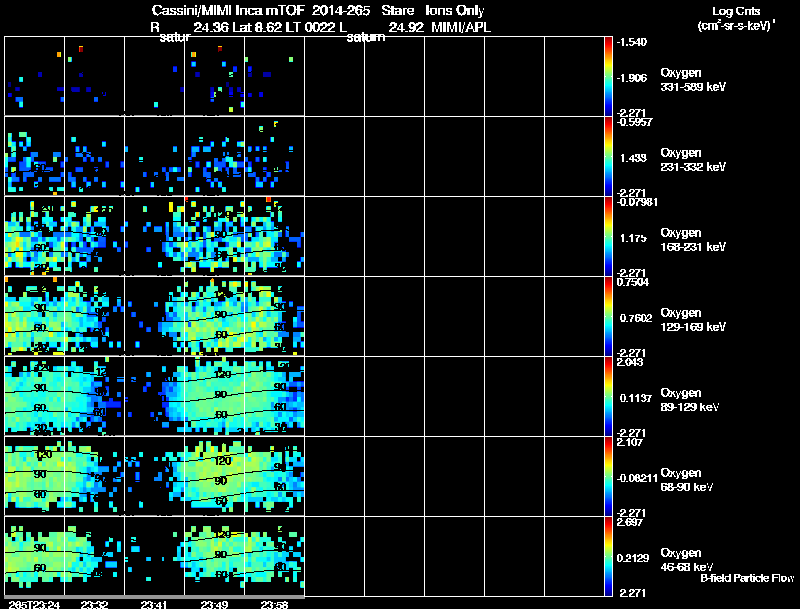This screenshot has height=609, width=800.
Task: Click the '0.7504' color scale value
Action: tap(633, 282)
